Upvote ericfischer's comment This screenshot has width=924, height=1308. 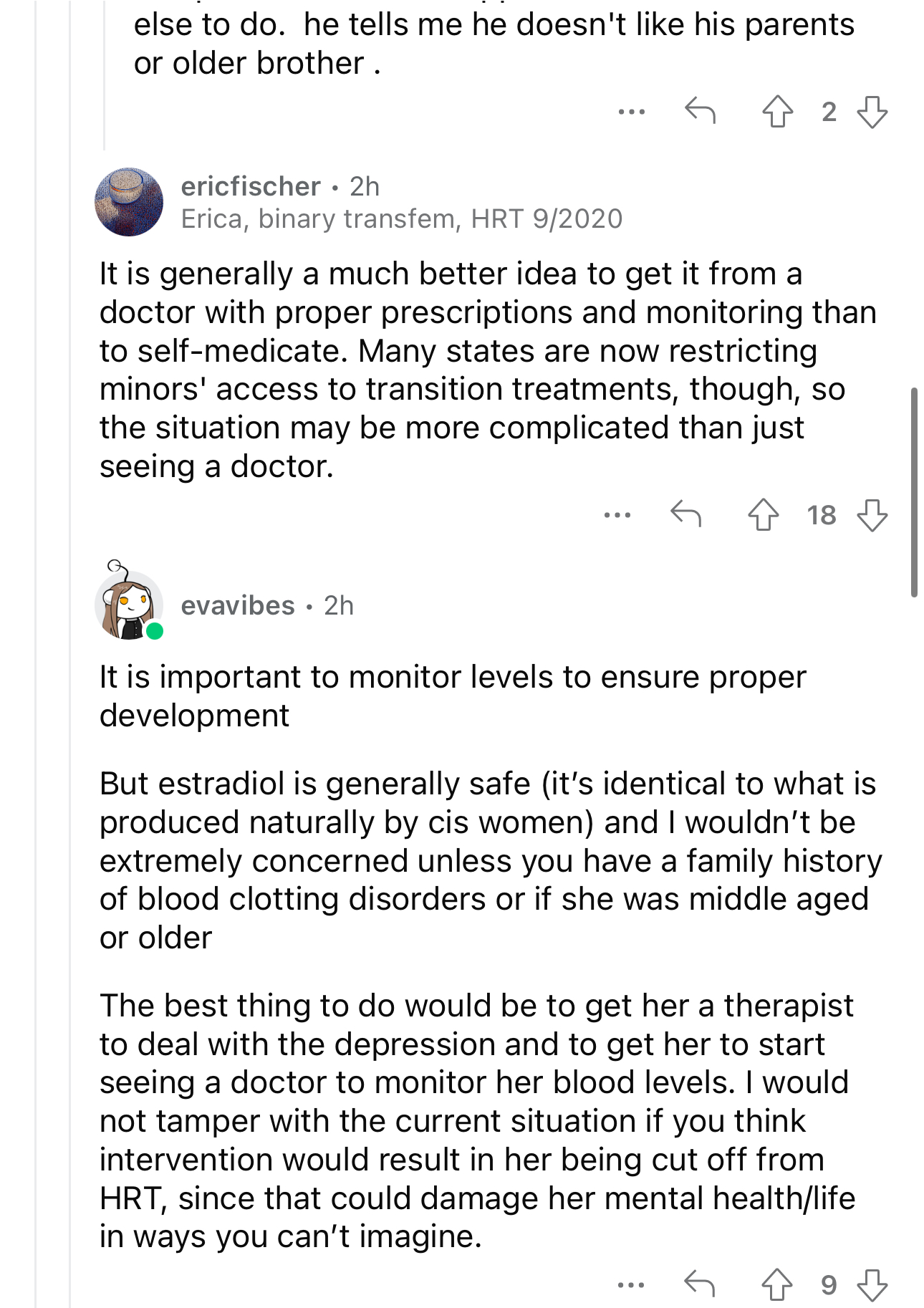[763, 514]
